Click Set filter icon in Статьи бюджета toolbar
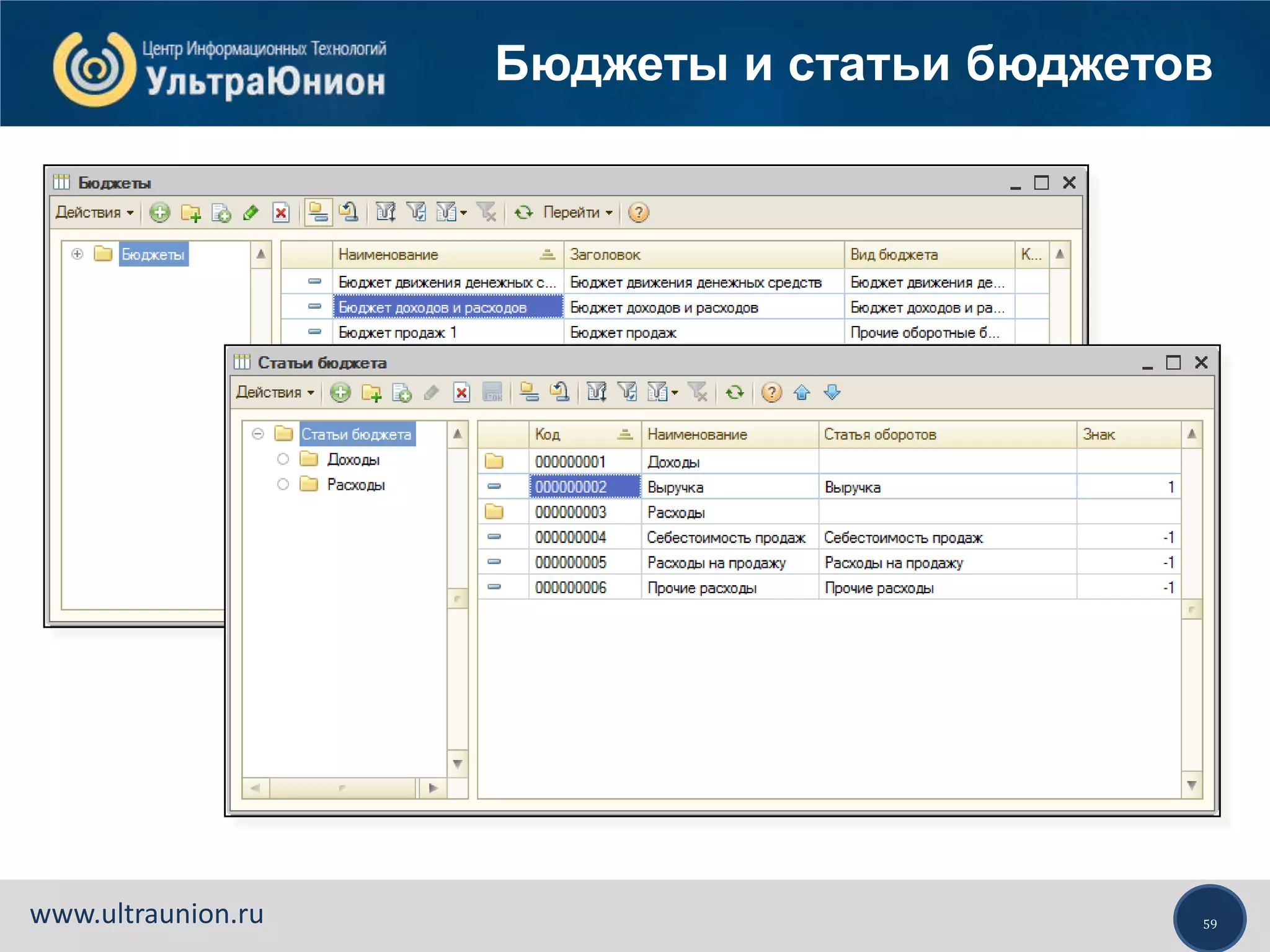Image resolution: width=1270 pixels, height=952 pixels. pos(597,392)
